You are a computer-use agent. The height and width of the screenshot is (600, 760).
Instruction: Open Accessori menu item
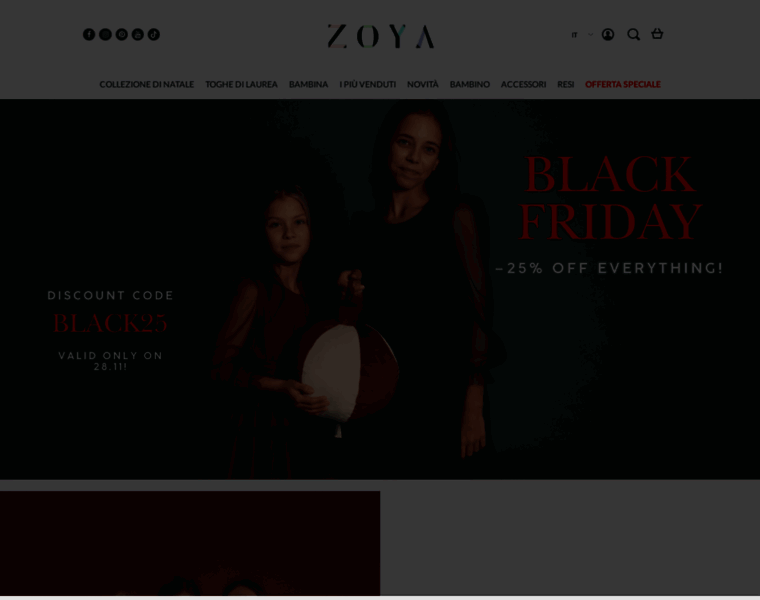point(523,84)
